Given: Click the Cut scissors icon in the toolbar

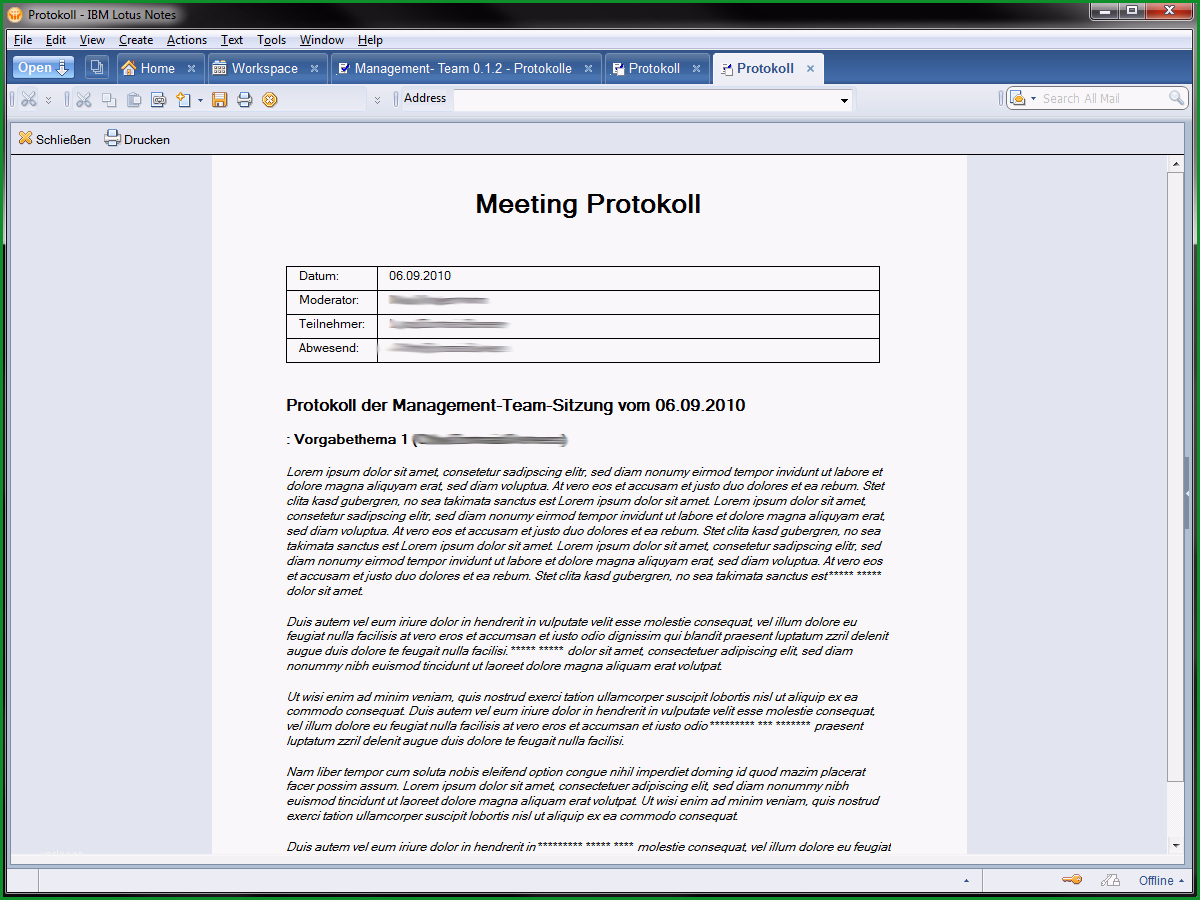Looking at the screenshot, I should [x=83, y=99].
